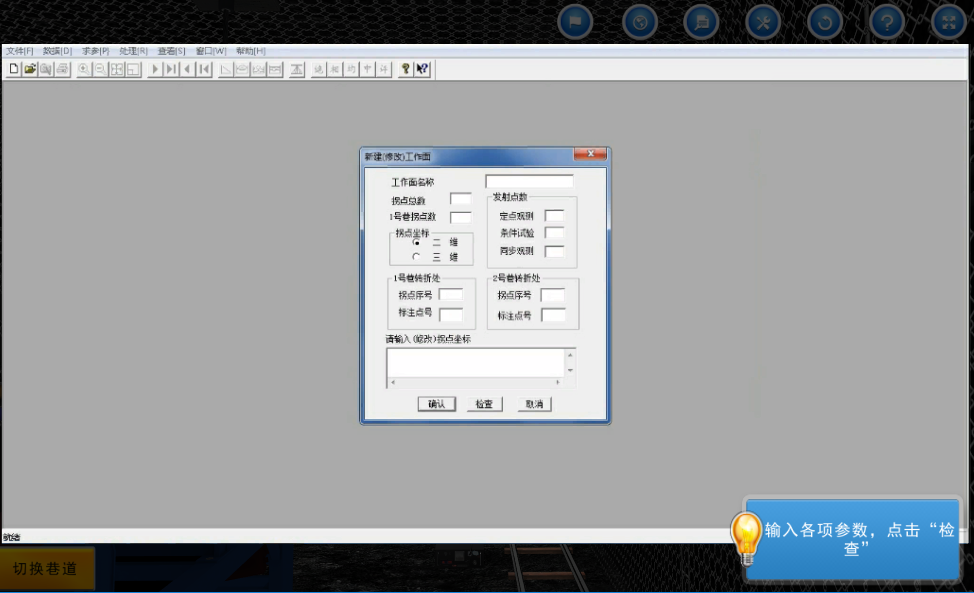Open the 文件 menu

19,51
